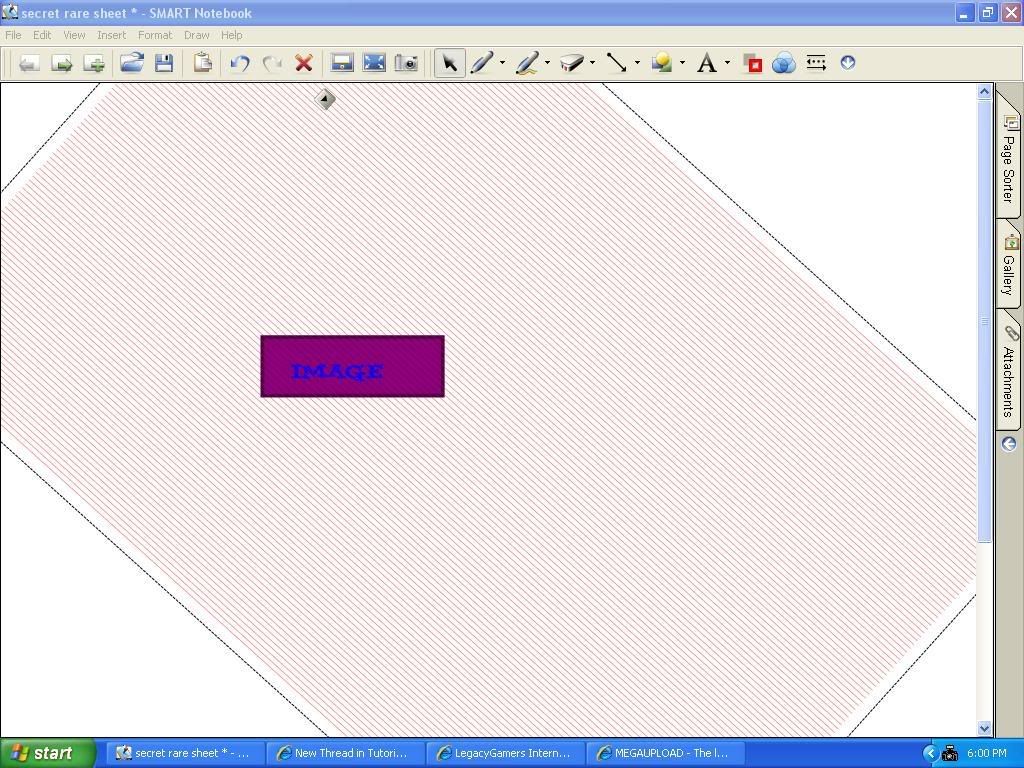Open the Insert menu

pos(111,34)
